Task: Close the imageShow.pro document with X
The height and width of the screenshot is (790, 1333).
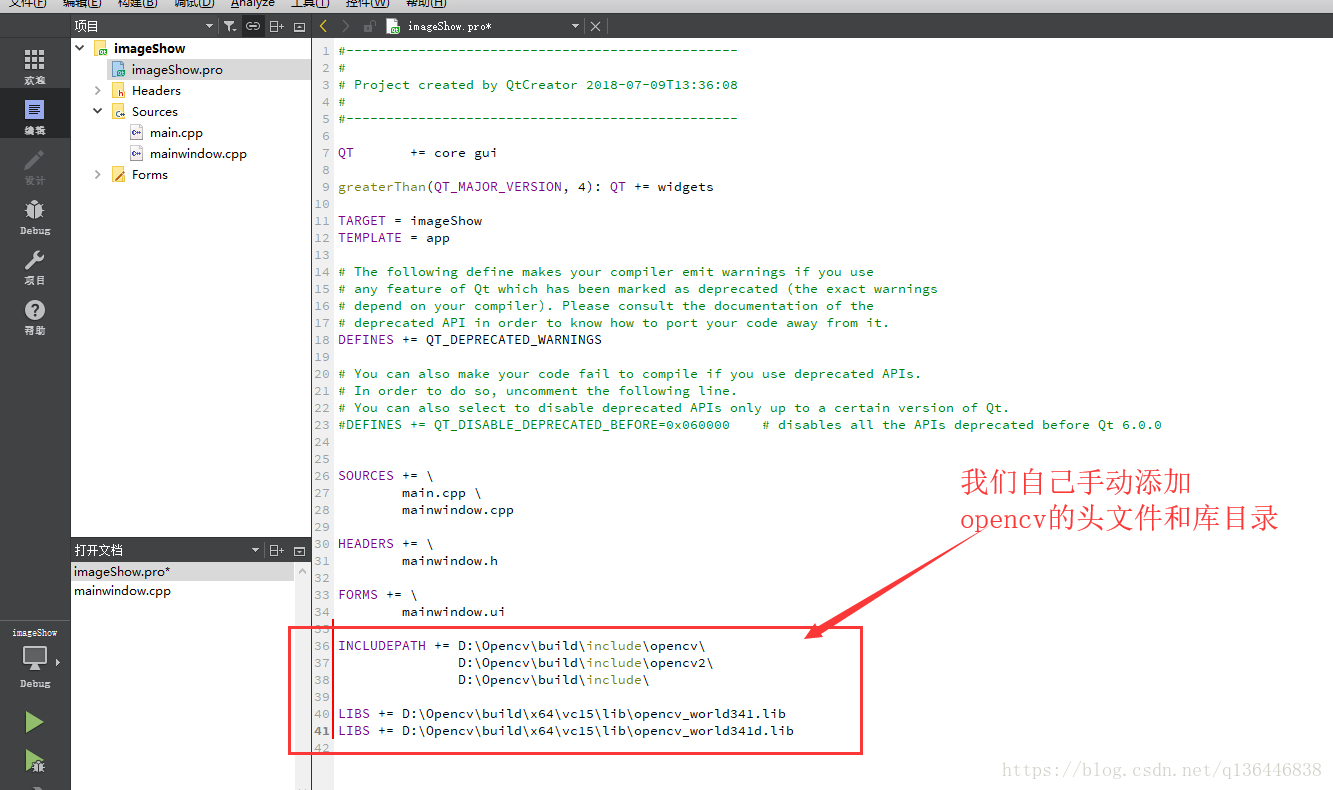Action: point(595,26)
